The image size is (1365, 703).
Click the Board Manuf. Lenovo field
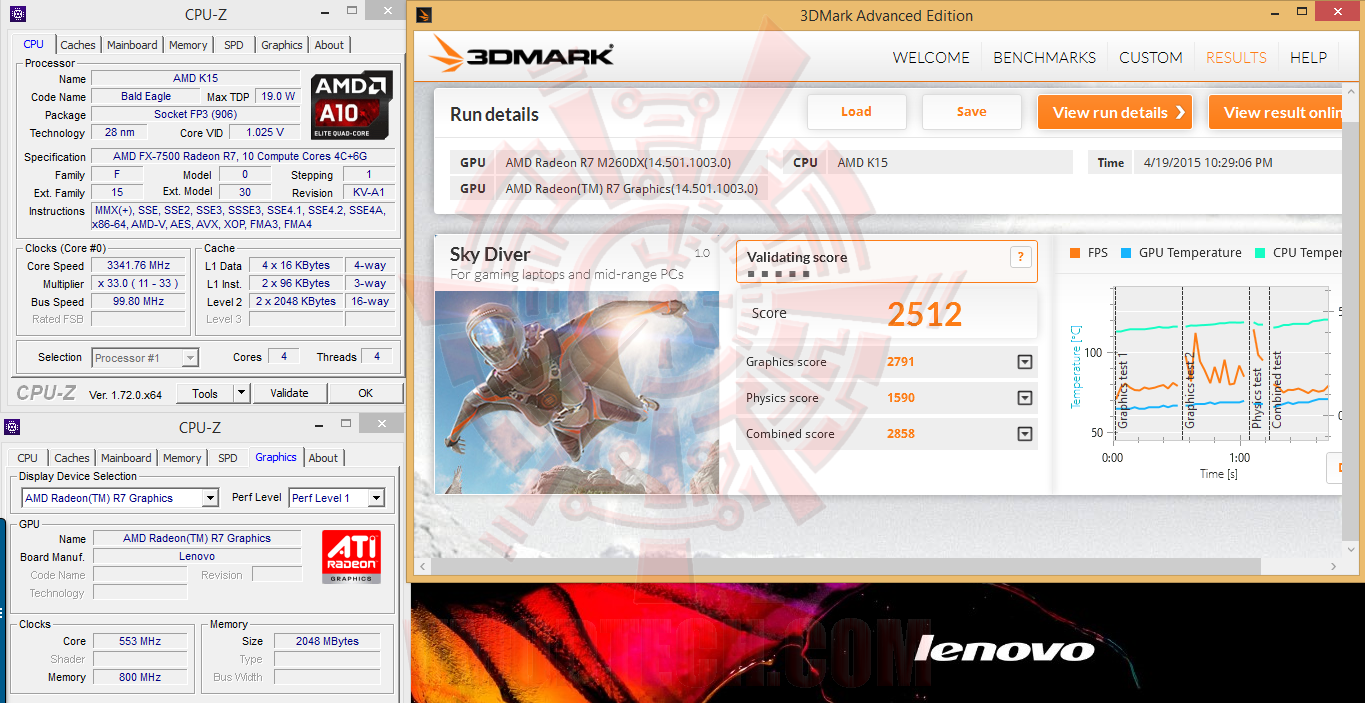197,556
